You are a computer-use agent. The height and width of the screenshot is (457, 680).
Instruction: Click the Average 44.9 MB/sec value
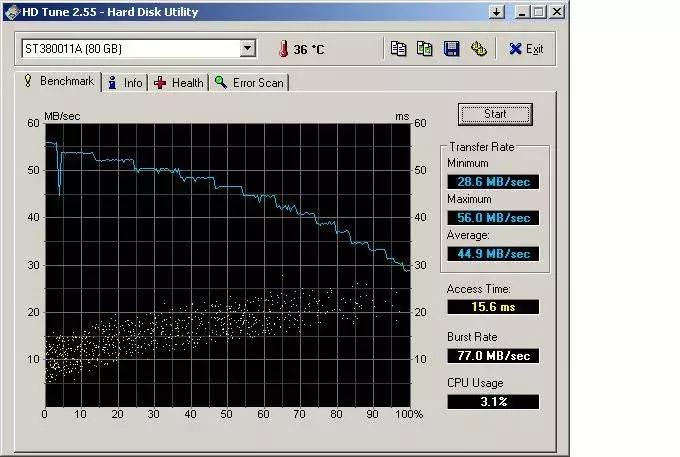pyautogui.click(x=493, y=254)
